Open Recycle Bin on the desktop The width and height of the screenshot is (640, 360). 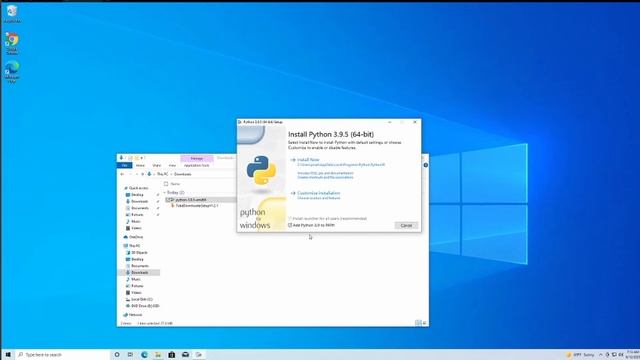click(x=12, y=13)
